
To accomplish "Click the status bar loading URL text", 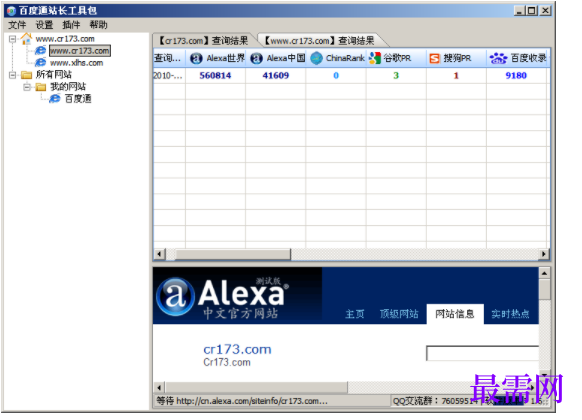I will click(242, 401).
